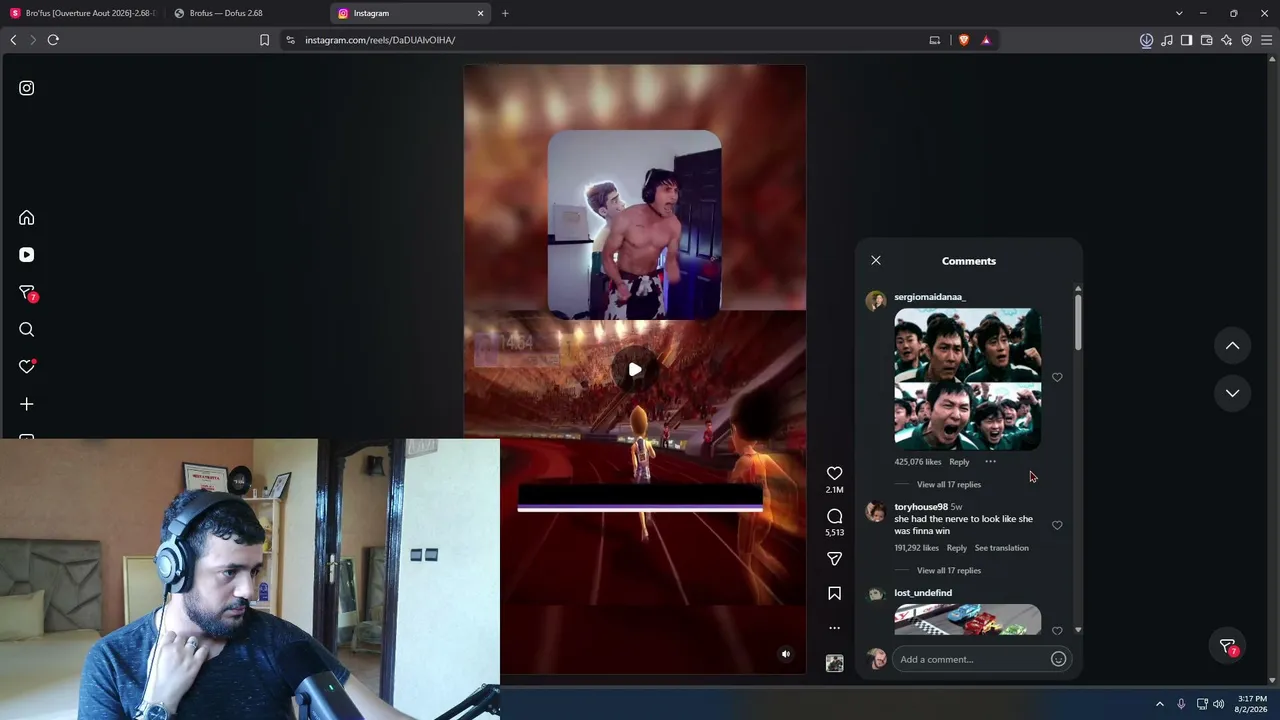Toggle the browser sidebar panel

click(1186, 40)
